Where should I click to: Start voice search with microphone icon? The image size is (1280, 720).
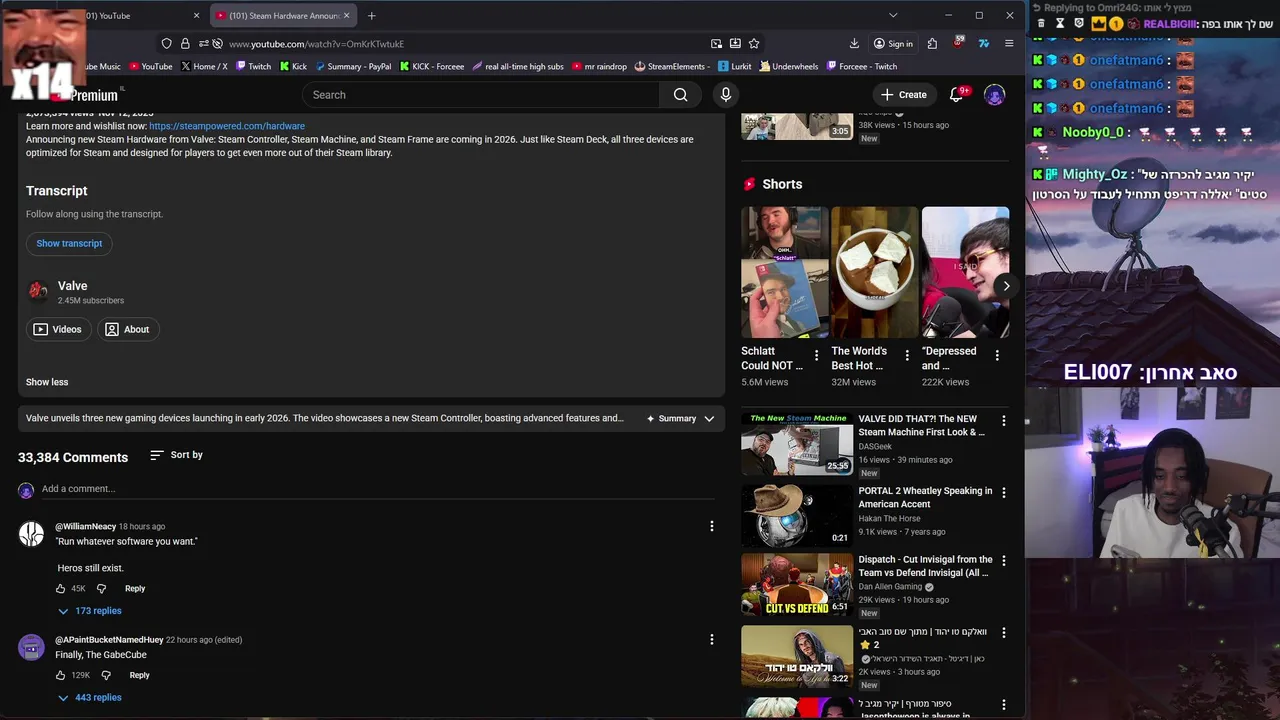(726, 95)
